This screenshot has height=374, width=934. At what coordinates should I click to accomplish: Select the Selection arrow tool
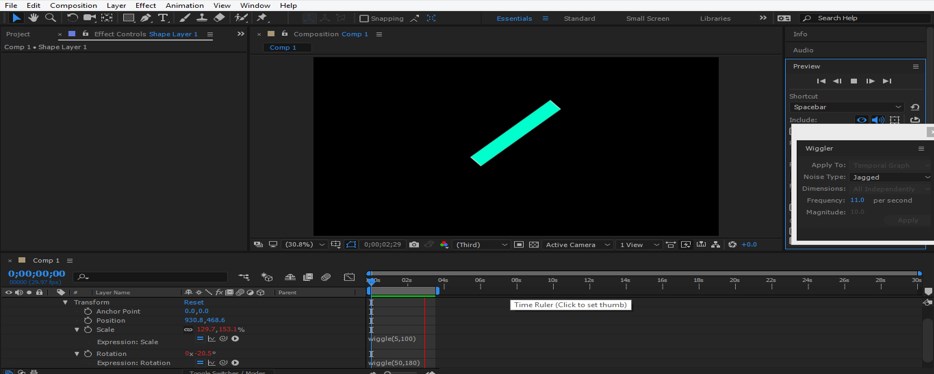[x=17, y=18]
